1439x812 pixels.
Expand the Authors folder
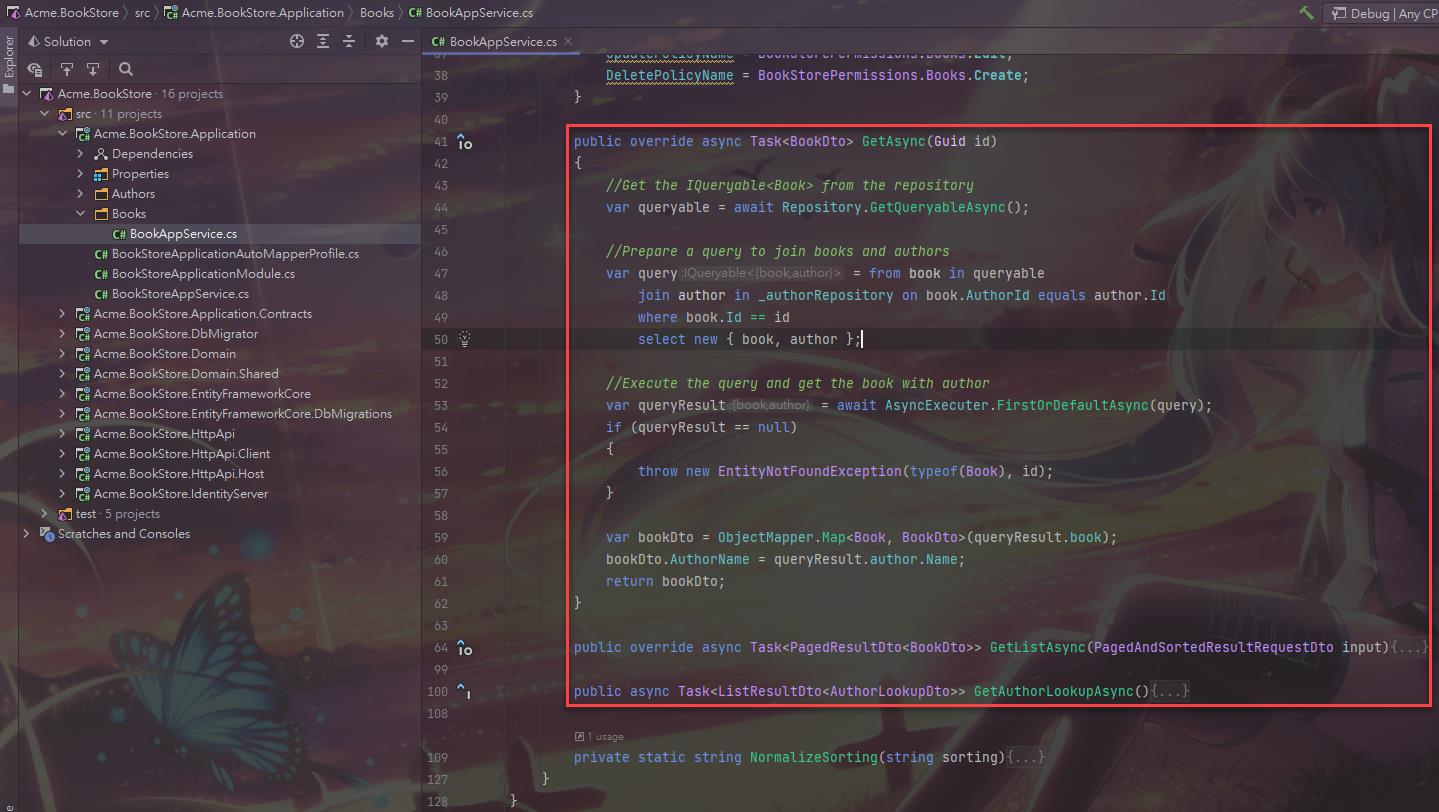pyautogui.click(x=81, y=194)
